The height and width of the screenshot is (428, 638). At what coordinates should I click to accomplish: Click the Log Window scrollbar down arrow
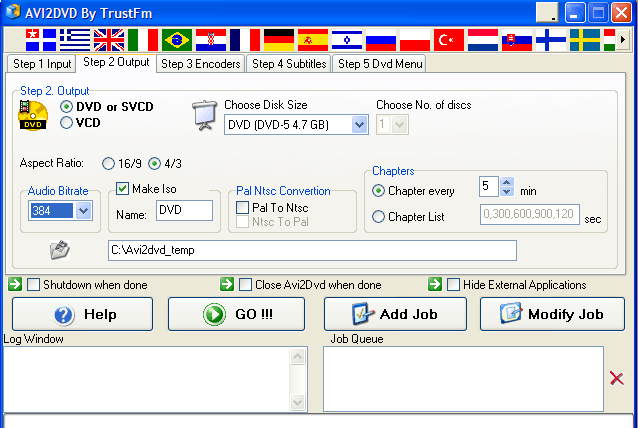point(297,402)
